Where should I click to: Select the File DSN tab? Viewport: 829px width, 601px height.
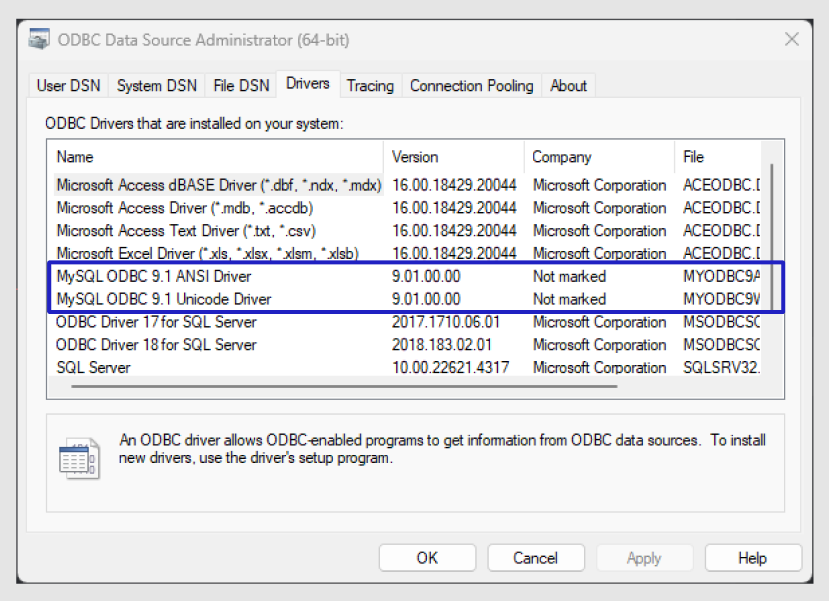coord(241,86)
